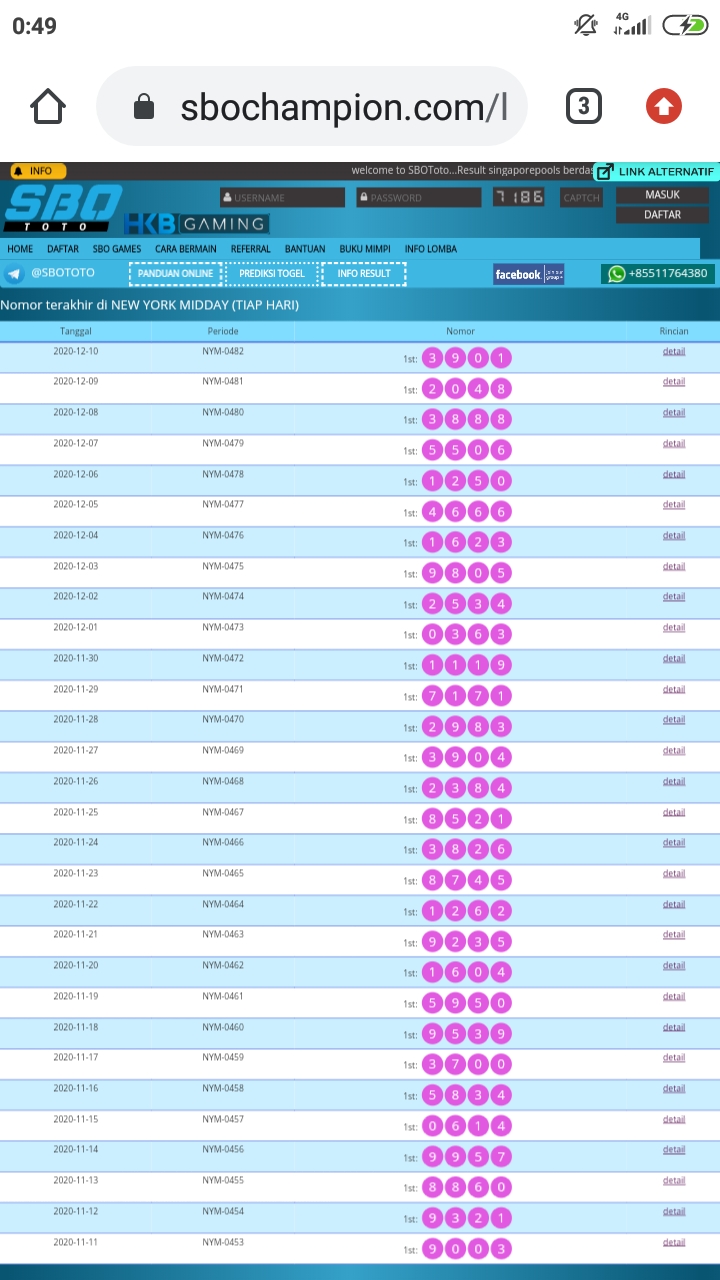The width and height of the screenshot is (720, 1280).
Task: Tap the browser address bar URL
Action: pyautogui.click(x=342, y=107)
